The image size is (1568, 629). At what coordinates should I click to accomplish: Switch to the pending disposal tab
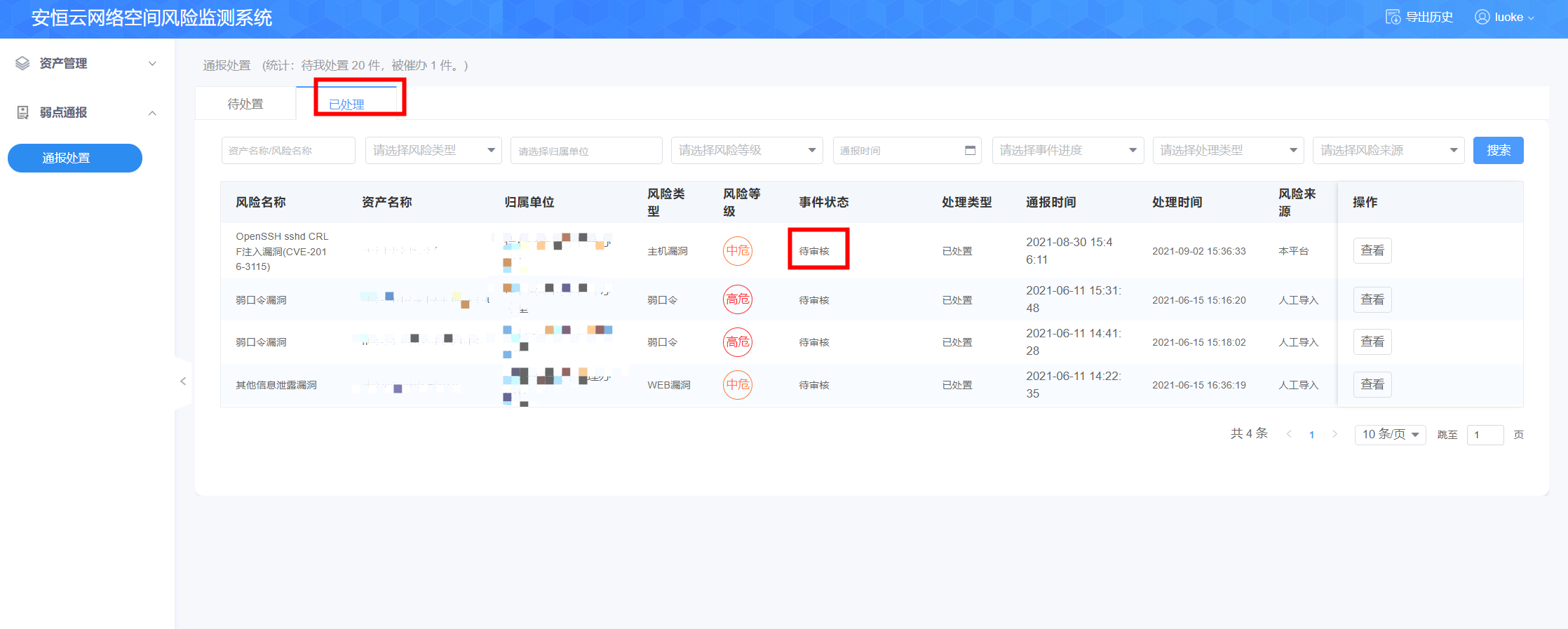point(245,104)
